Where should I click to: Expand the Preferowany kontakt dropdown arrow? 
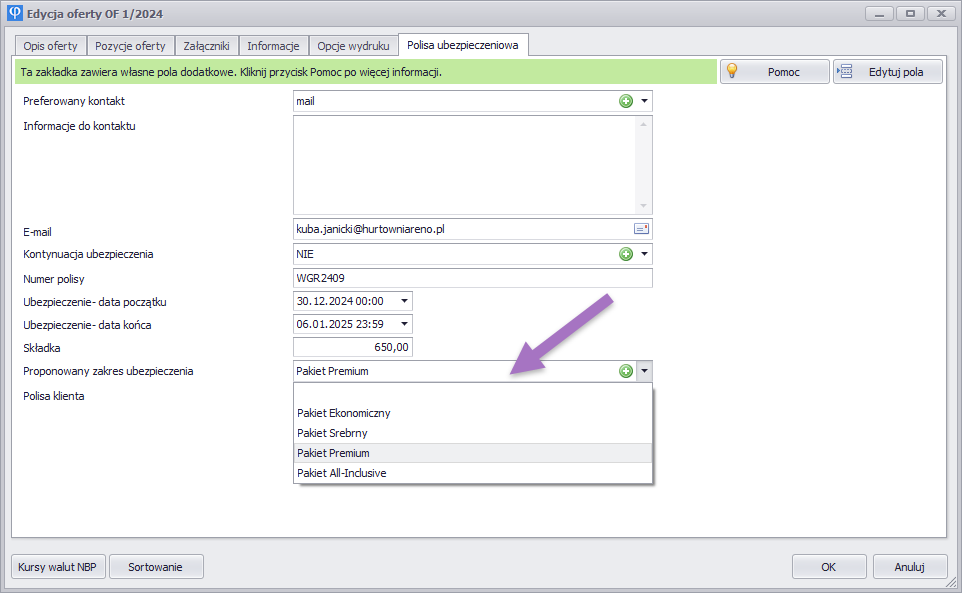pos(645,101)
